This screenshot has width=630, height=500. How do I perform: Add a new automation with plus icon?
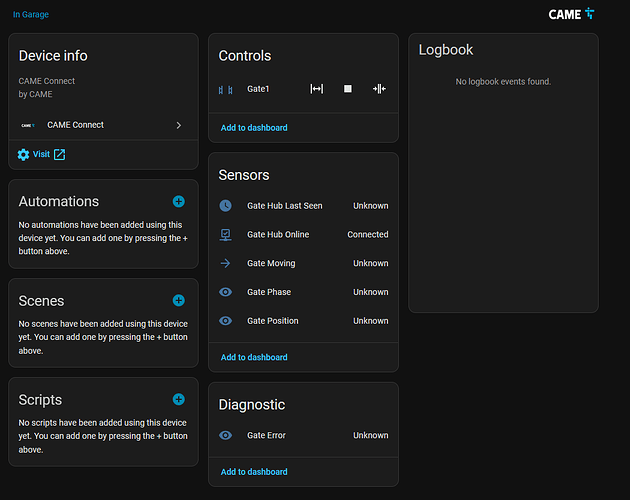click(178, 201)
